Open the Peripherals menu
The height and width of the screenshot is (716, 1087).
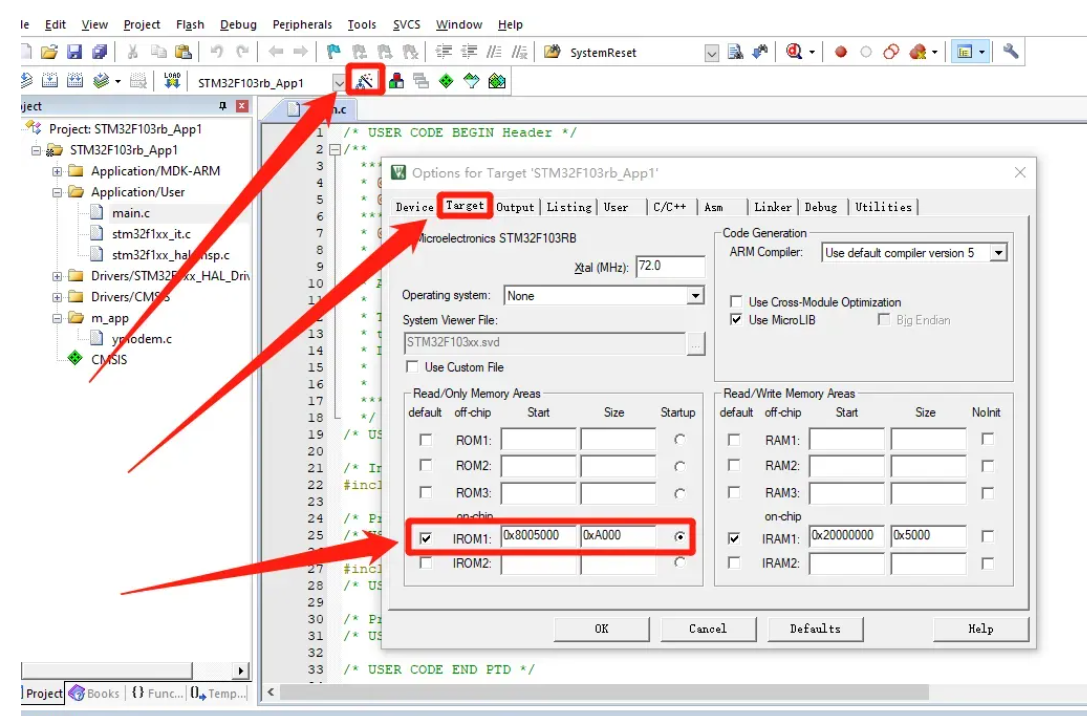pos(302,24)
